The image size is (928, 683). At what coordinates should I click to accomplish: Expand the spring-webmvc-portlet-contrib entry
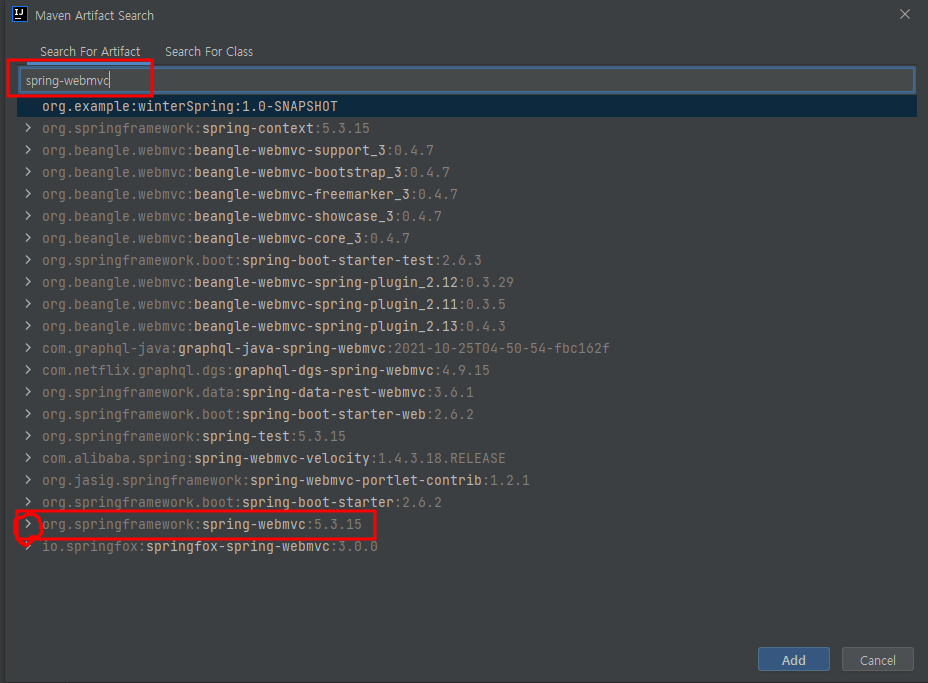point(28,479)
